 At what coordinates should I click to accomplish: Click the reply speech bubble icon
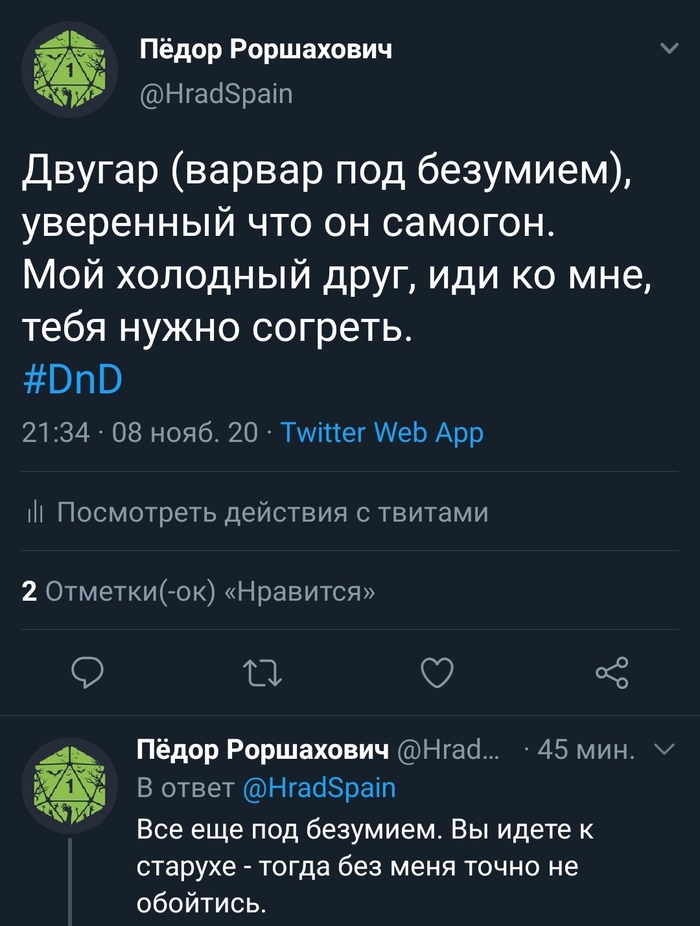point(91,672)
